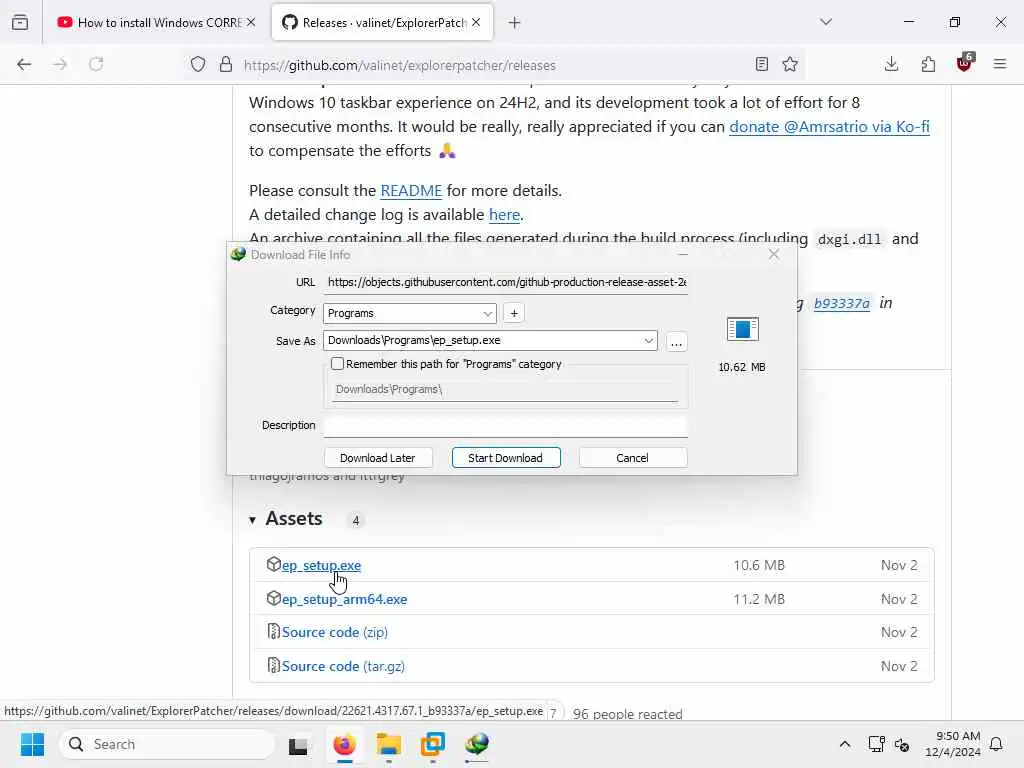Open Firefox recent browsing view icon
The height and width of the screenshot is (768, 1024).
(20, 22)
